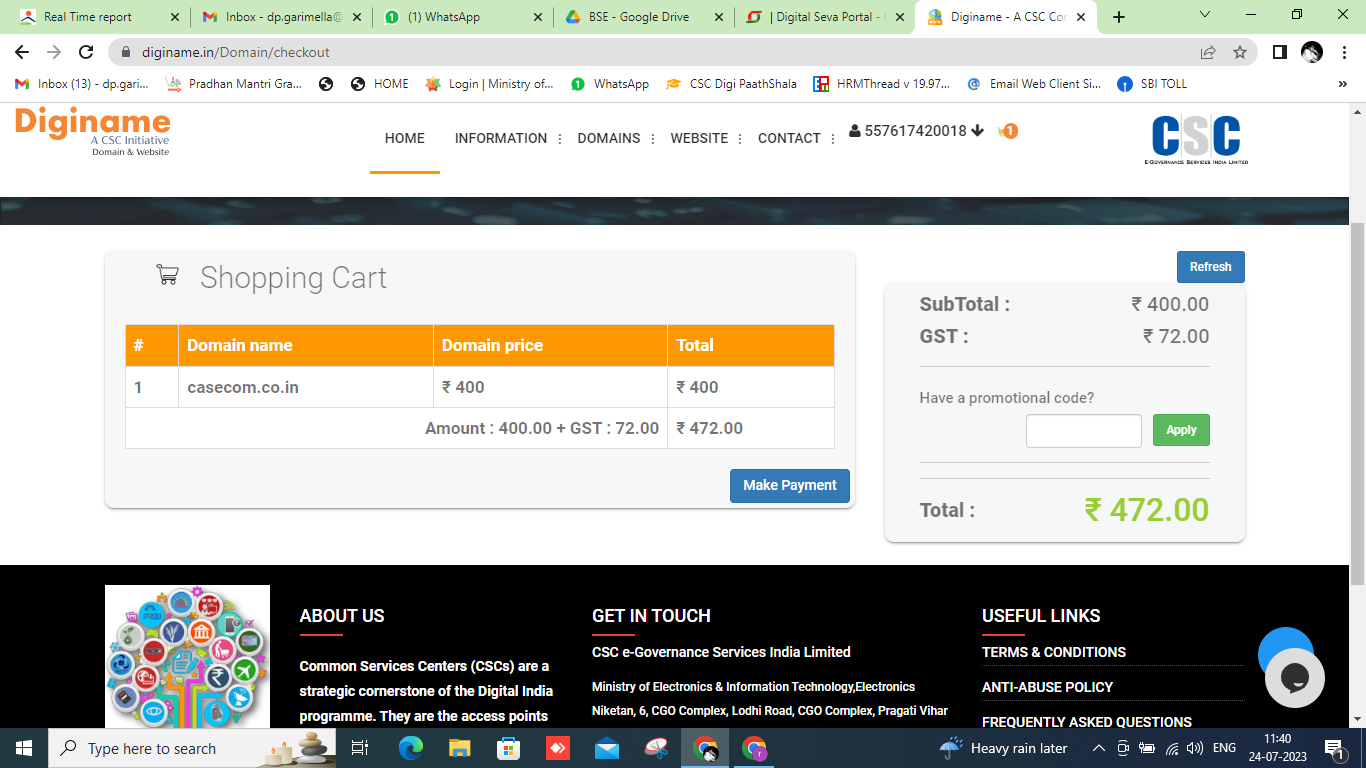Viewport: 1366px width, 768px height.
Task: Expand the INFORMATION menu dots
Action: 560,139
